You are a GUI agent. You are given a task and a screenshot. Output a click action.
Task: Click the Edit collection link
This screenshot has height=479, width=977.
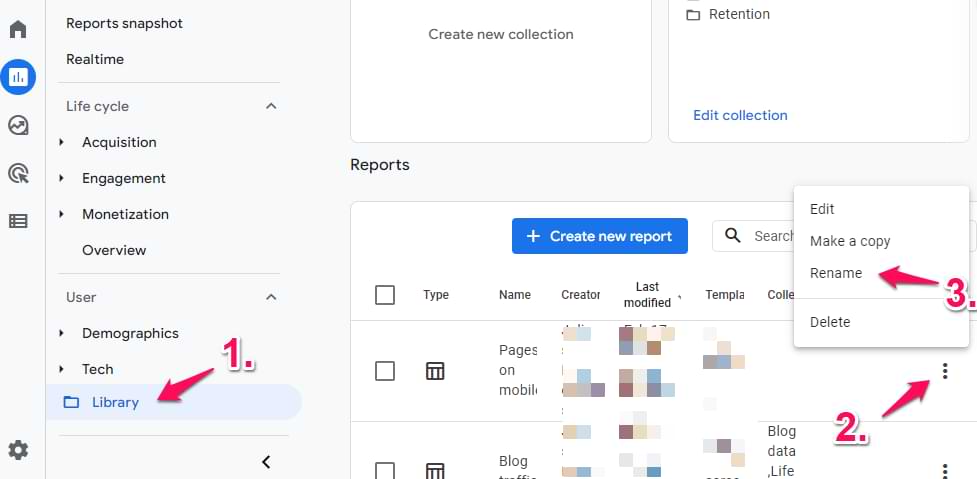point(740,115)
